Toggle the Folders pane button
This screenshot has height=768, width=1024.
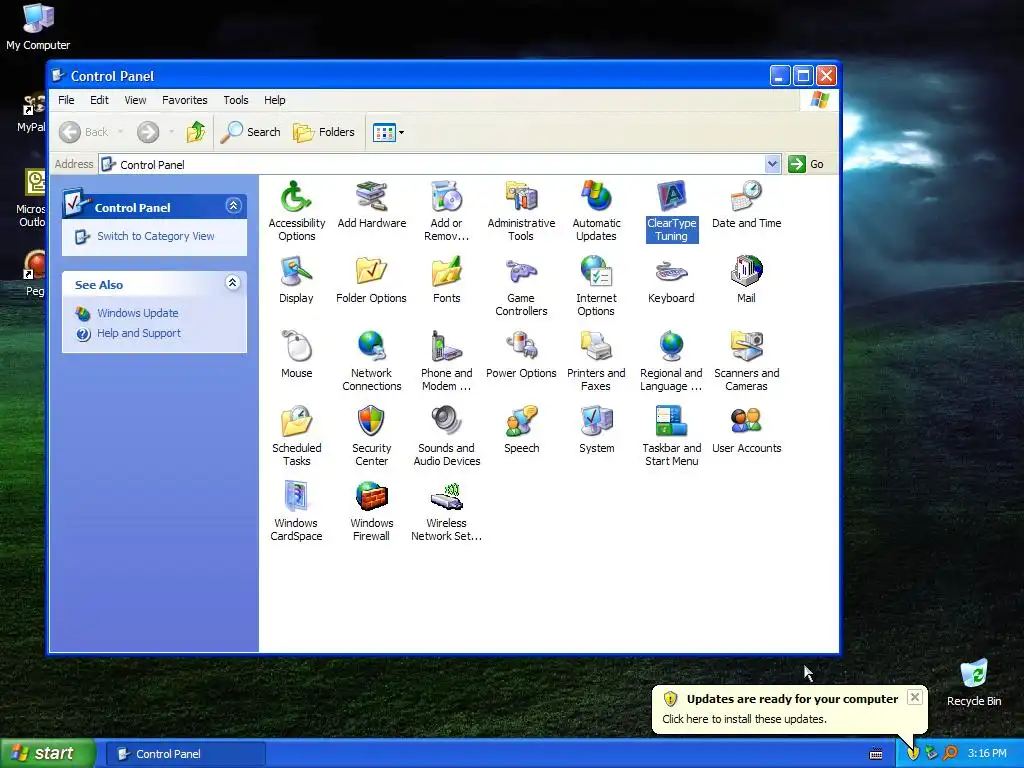pos(324,133)
